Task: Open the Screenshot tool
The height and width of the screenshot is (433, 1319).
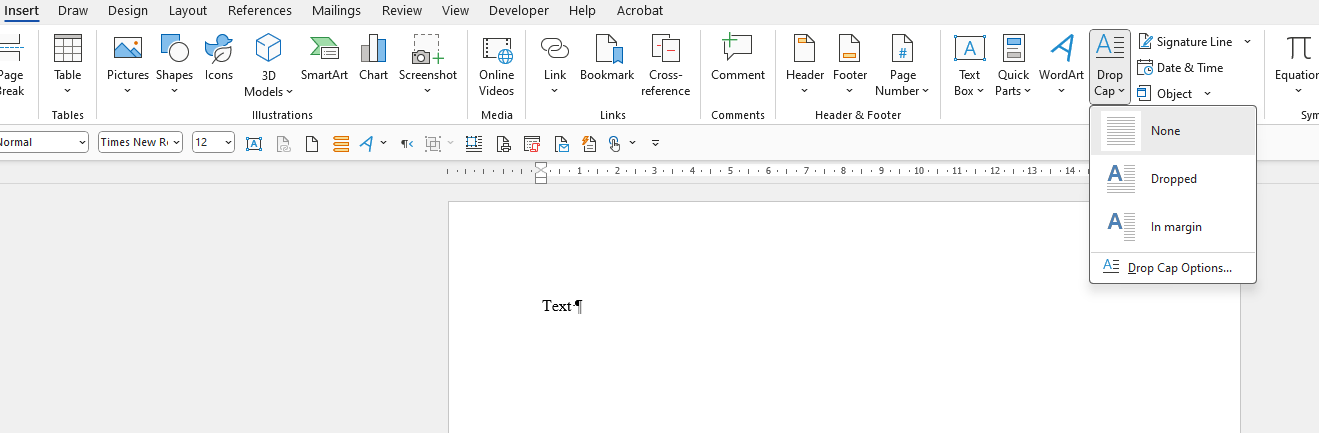Action: coord(428,65)
